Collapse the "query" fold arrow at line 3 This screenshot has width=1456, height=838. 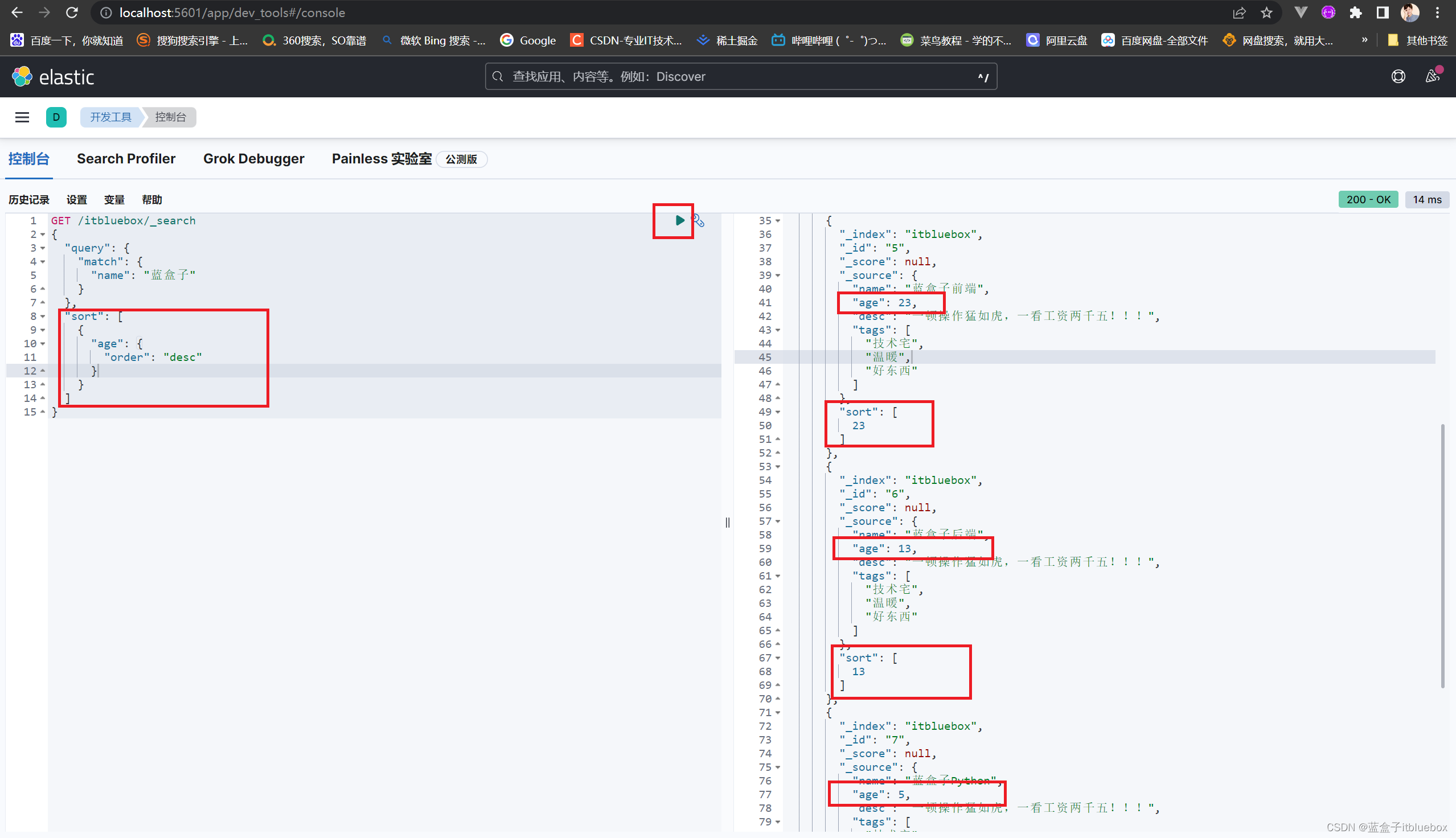[43, 248]
